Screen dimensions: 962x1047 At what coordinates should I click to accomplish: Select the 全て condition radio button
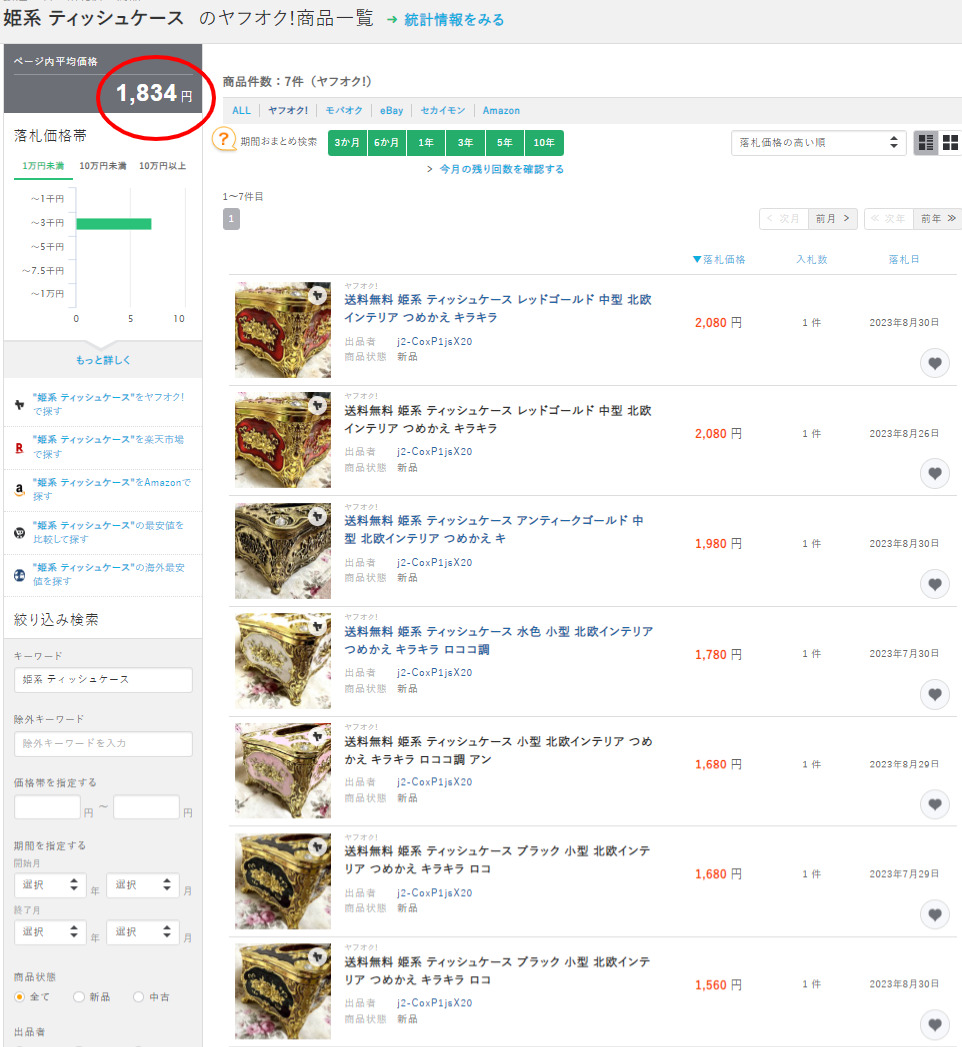(x=20, y=997)
